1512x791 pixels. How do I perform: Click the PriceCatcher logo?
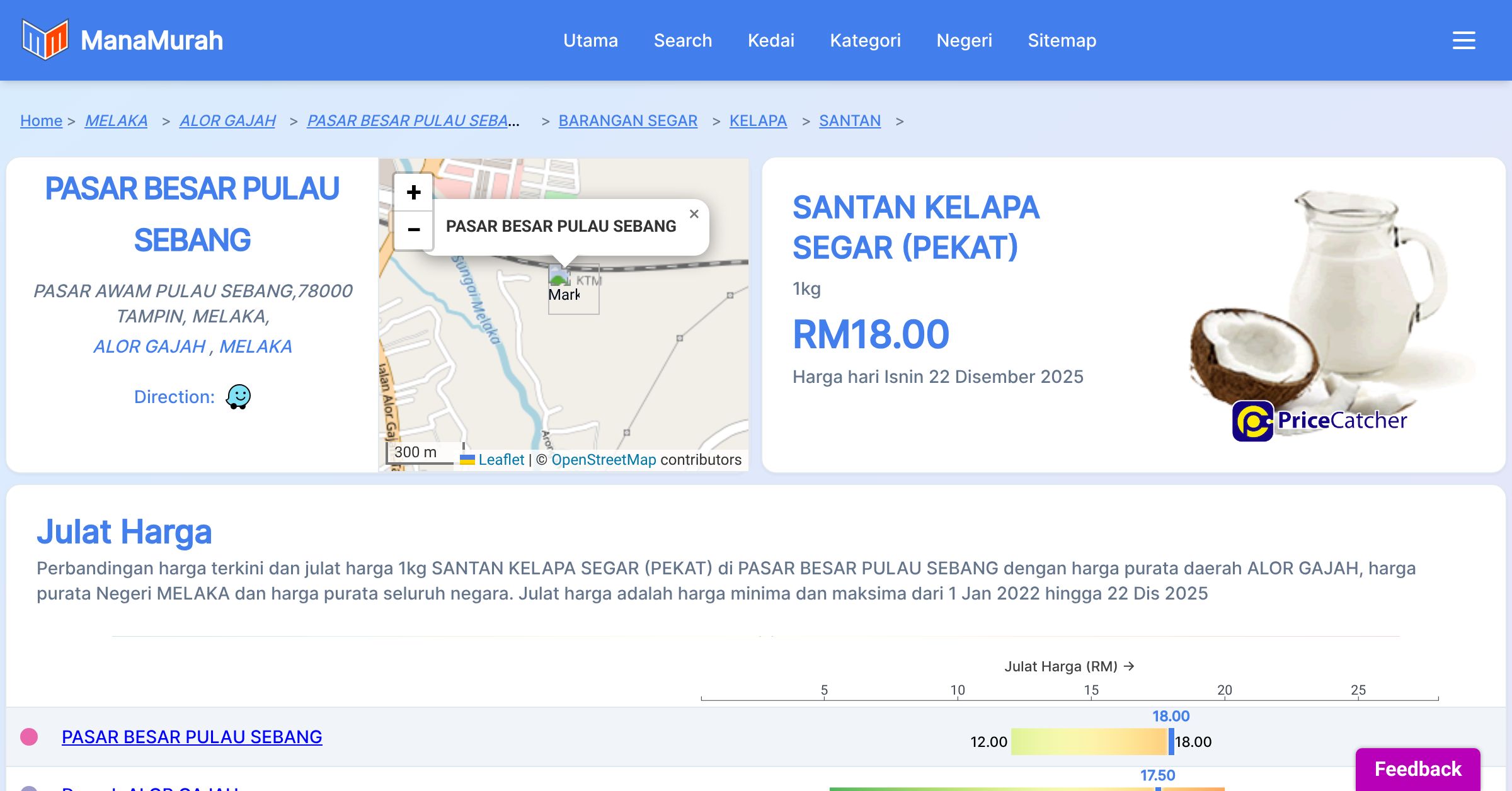click(1319, 421)
